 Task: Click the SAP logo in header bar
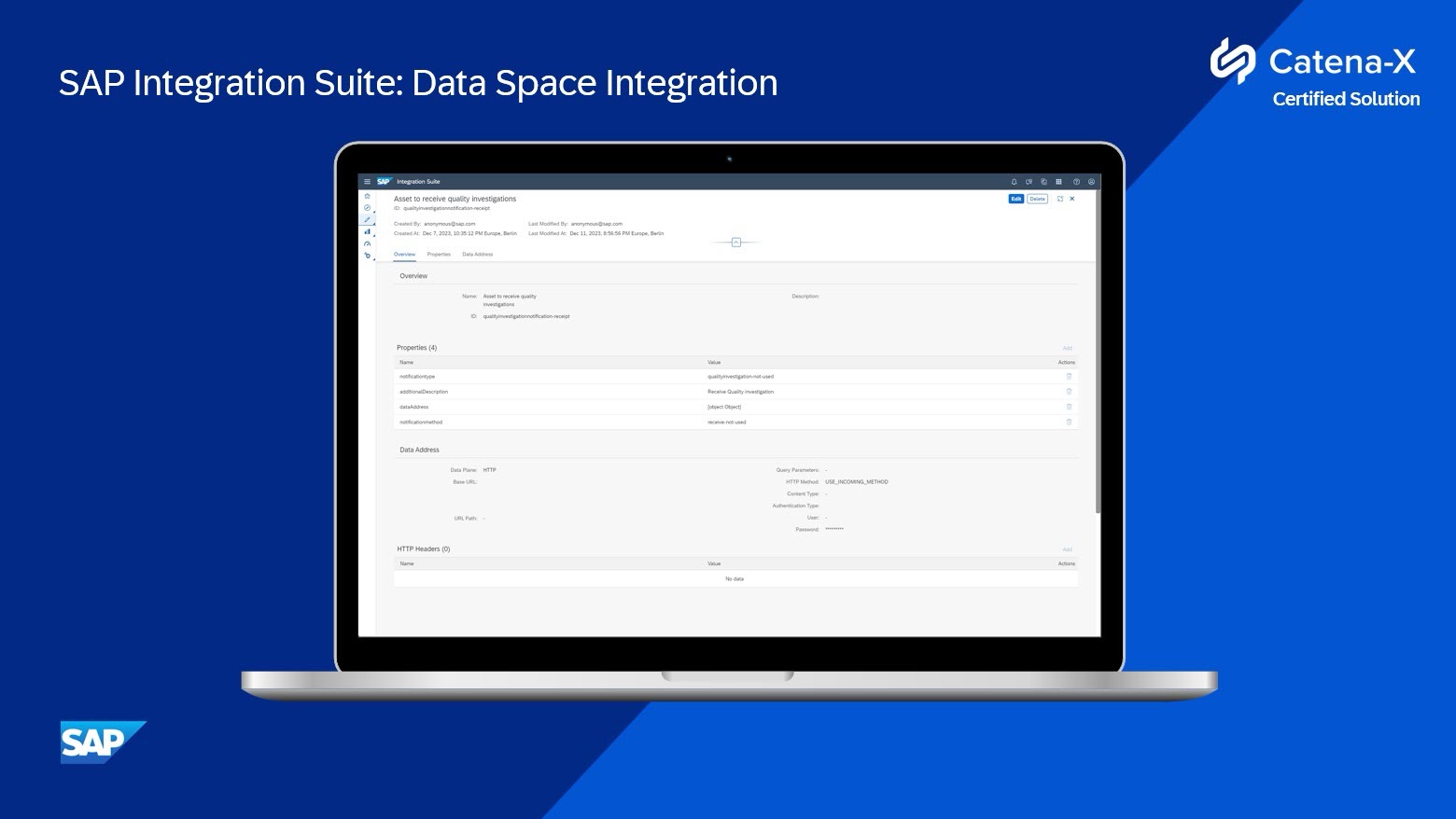(384, 182)
